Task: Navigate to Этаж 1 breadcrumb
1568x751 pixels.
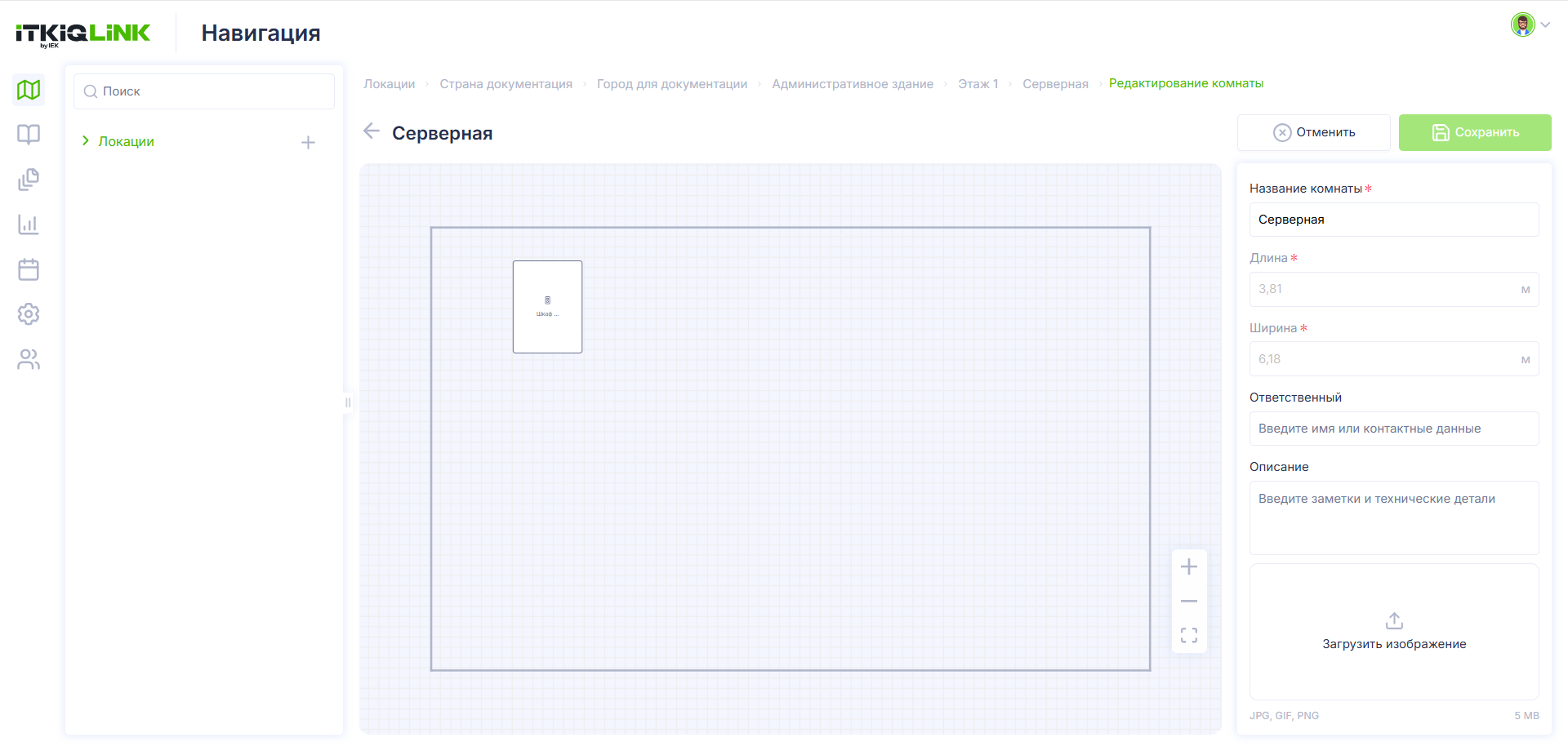Action: coord(978,84)
